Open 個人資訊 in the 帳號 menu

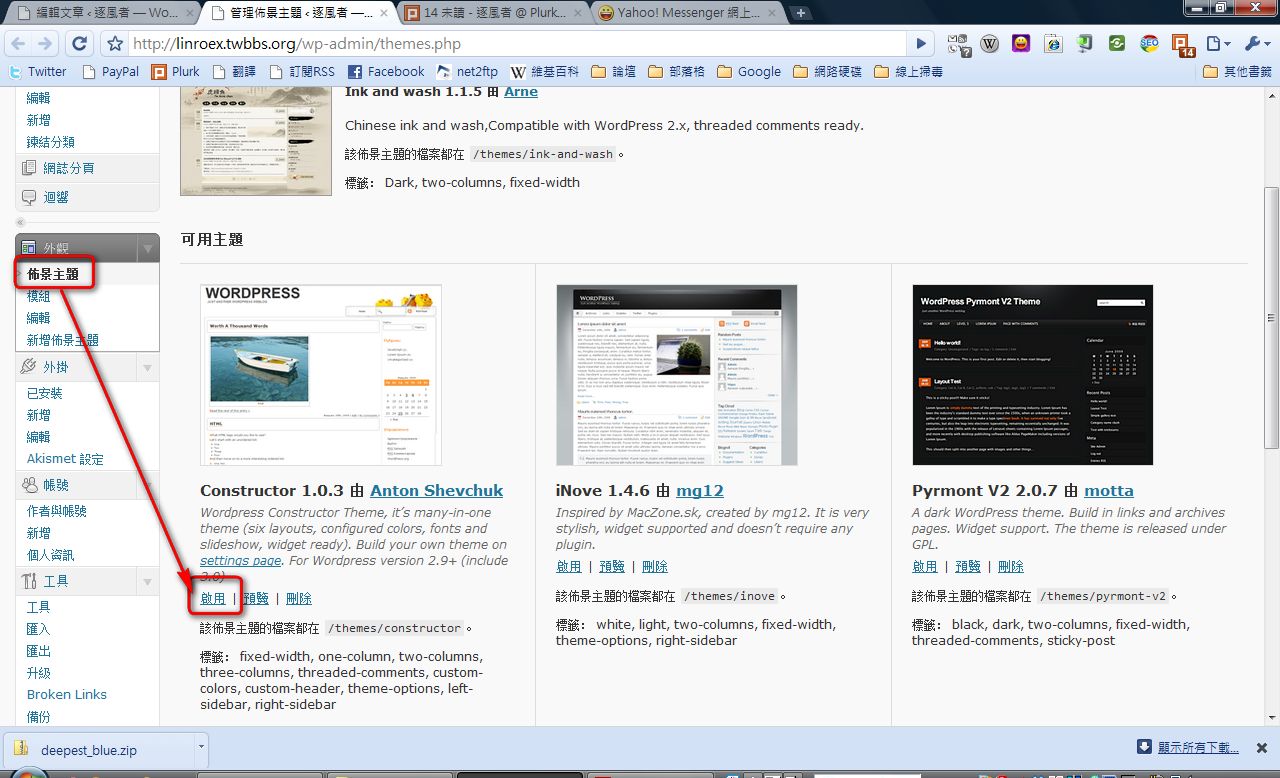coord(51,555)
